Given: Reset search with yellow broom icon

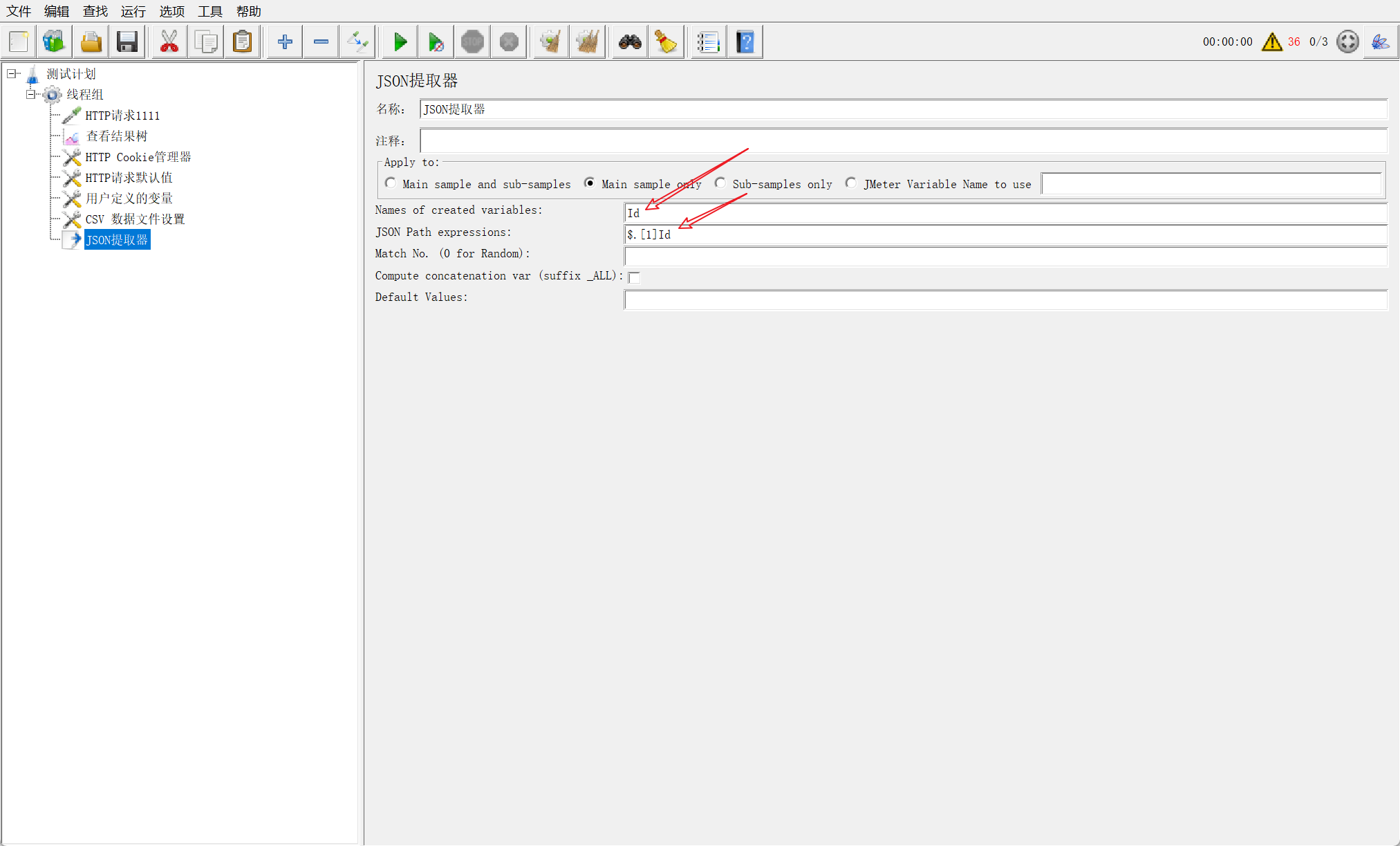Looking at the screenshot, I should [666, 42].
